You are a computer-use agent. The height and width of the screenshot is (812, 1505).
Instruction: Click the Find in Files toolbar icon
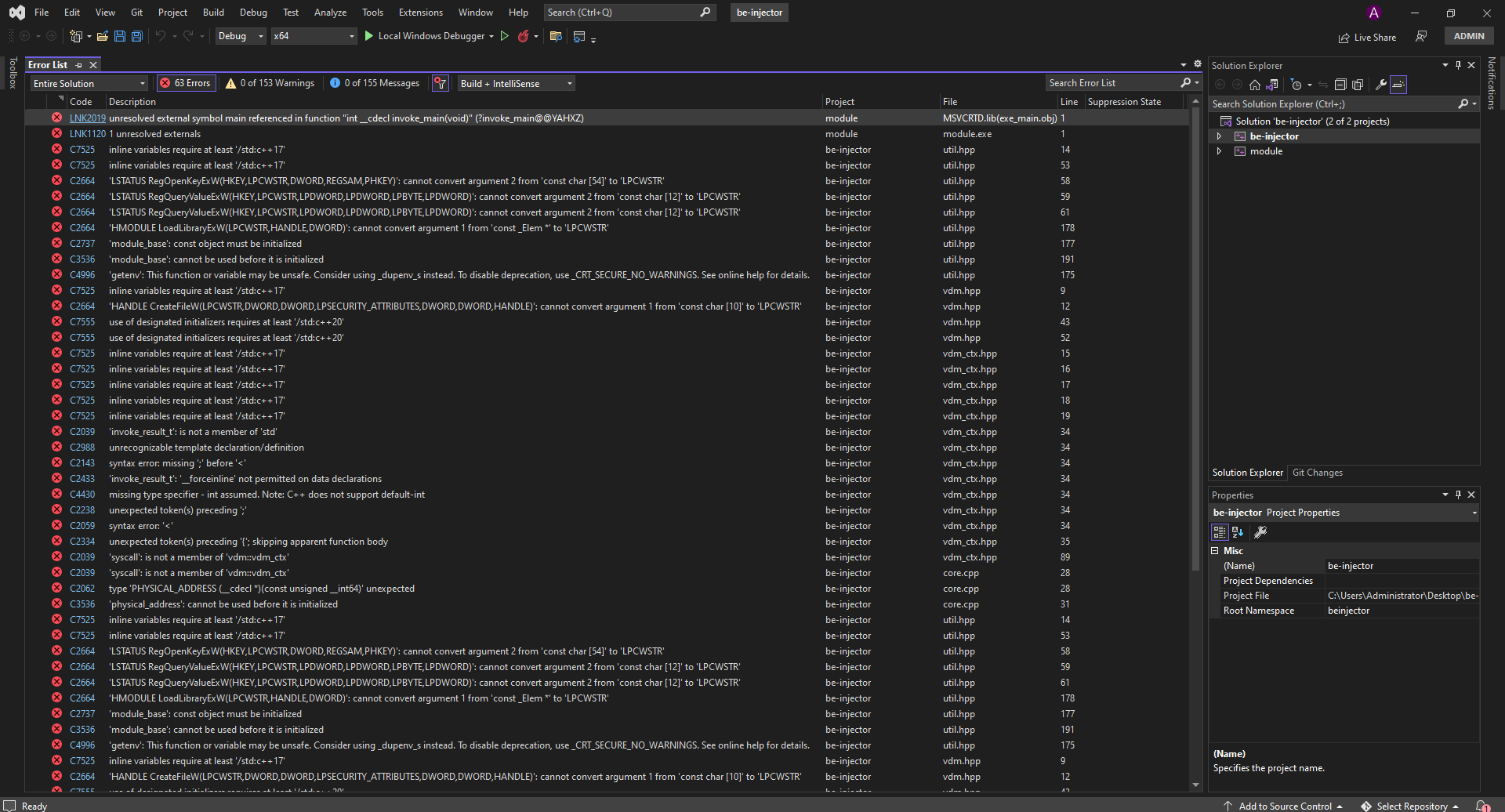[x=556, y=36]
